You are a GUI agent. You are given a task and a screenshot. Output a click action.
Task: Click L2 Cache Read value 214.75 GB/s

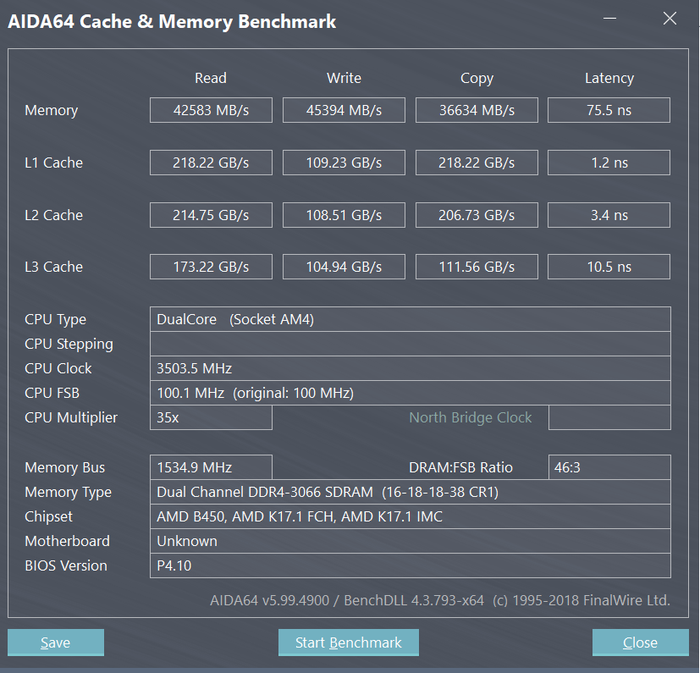point(211,215)
